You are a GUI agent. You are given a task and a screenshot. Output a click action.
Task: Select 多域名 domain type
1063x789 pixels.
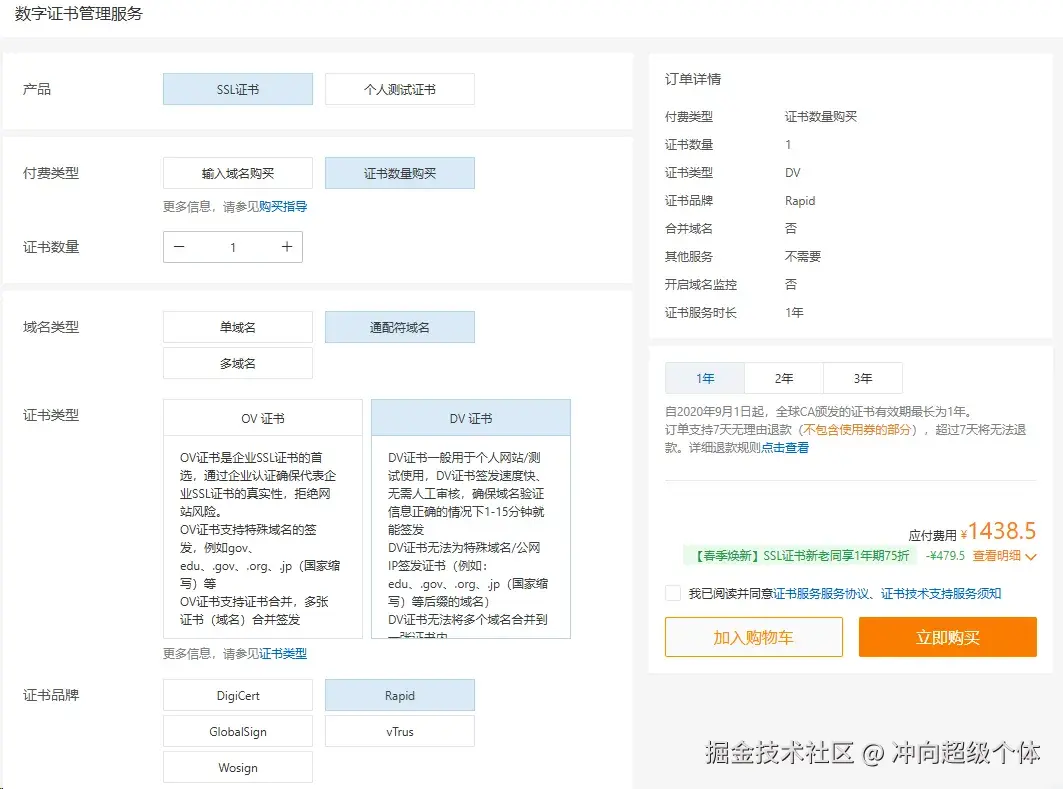238,363
